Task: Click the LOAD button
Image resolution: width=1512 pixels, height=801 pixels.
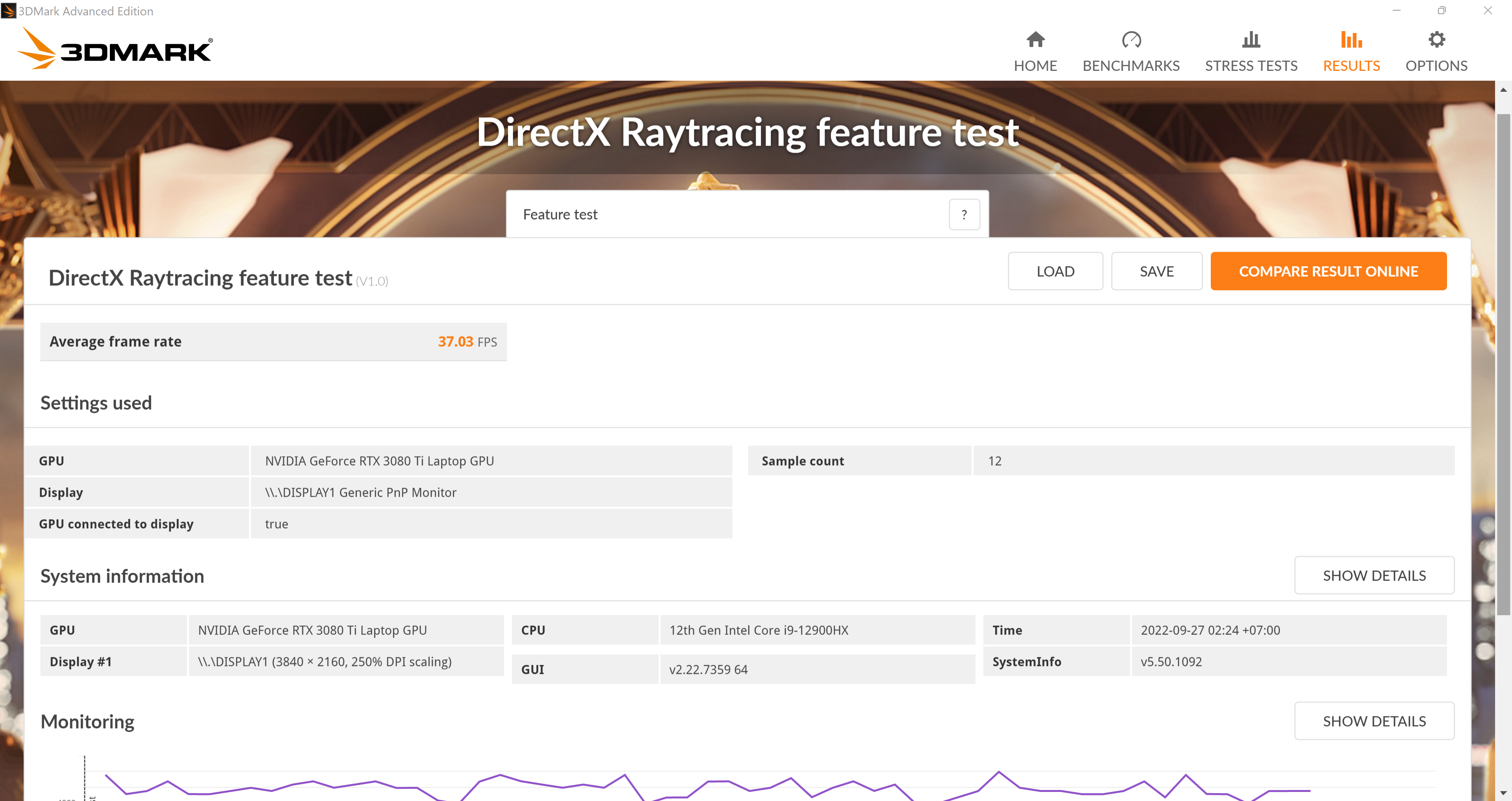Action: coord(1055,271)
